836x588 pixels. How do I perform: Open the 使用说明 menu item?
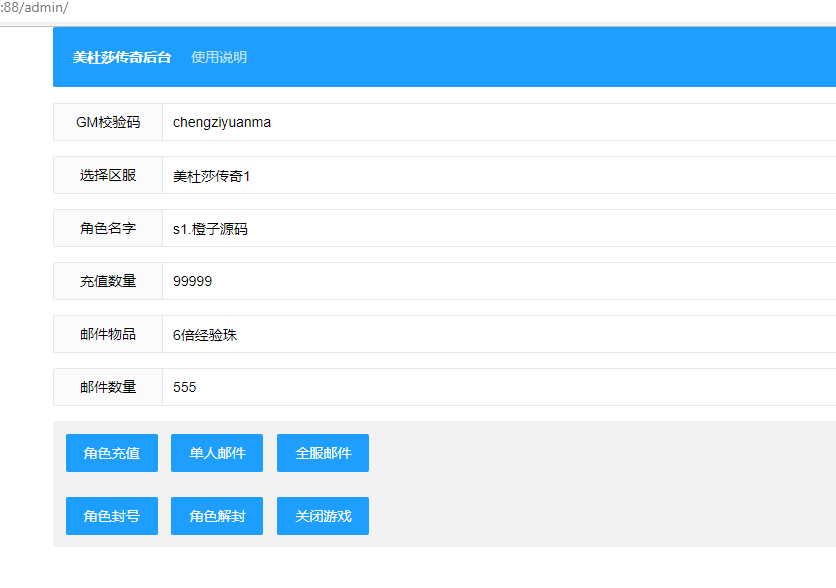click(x=219, y=57)
